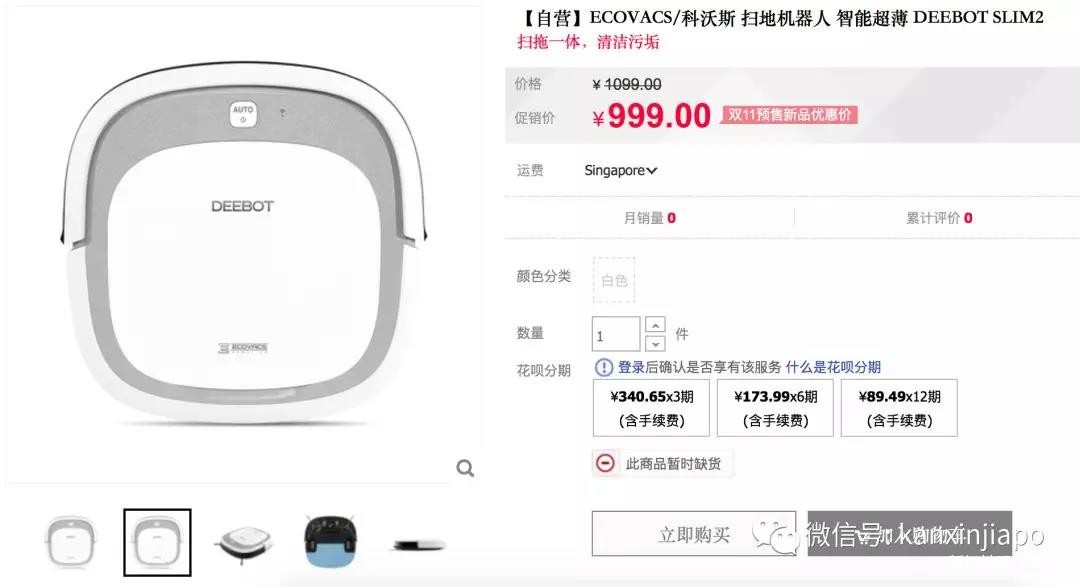Select the 白色 color option
The height and width of the screenshot is (587, 1080).
(614, 280)
